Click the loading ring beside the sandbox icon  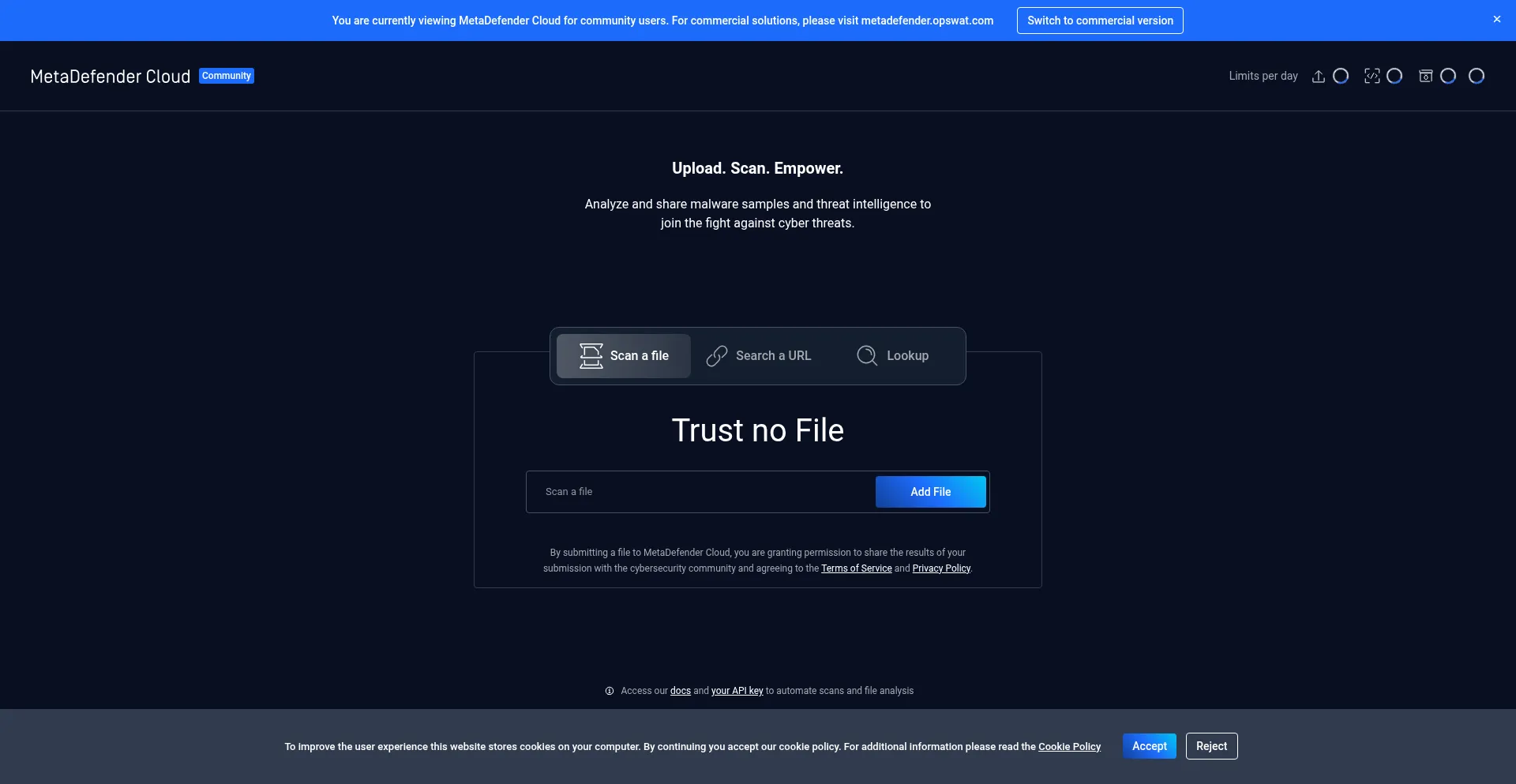[x=1448, y=76]
